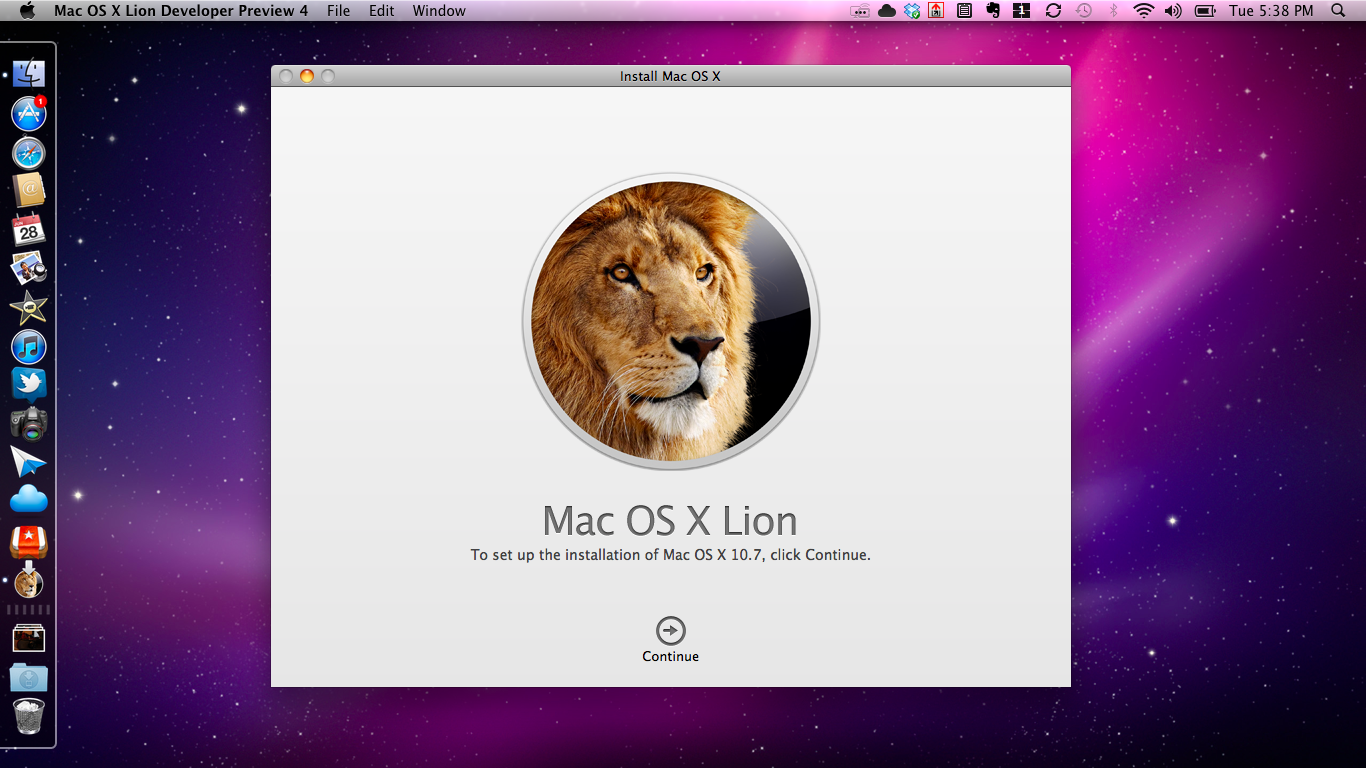Open the Apple menu

(27, 11)
